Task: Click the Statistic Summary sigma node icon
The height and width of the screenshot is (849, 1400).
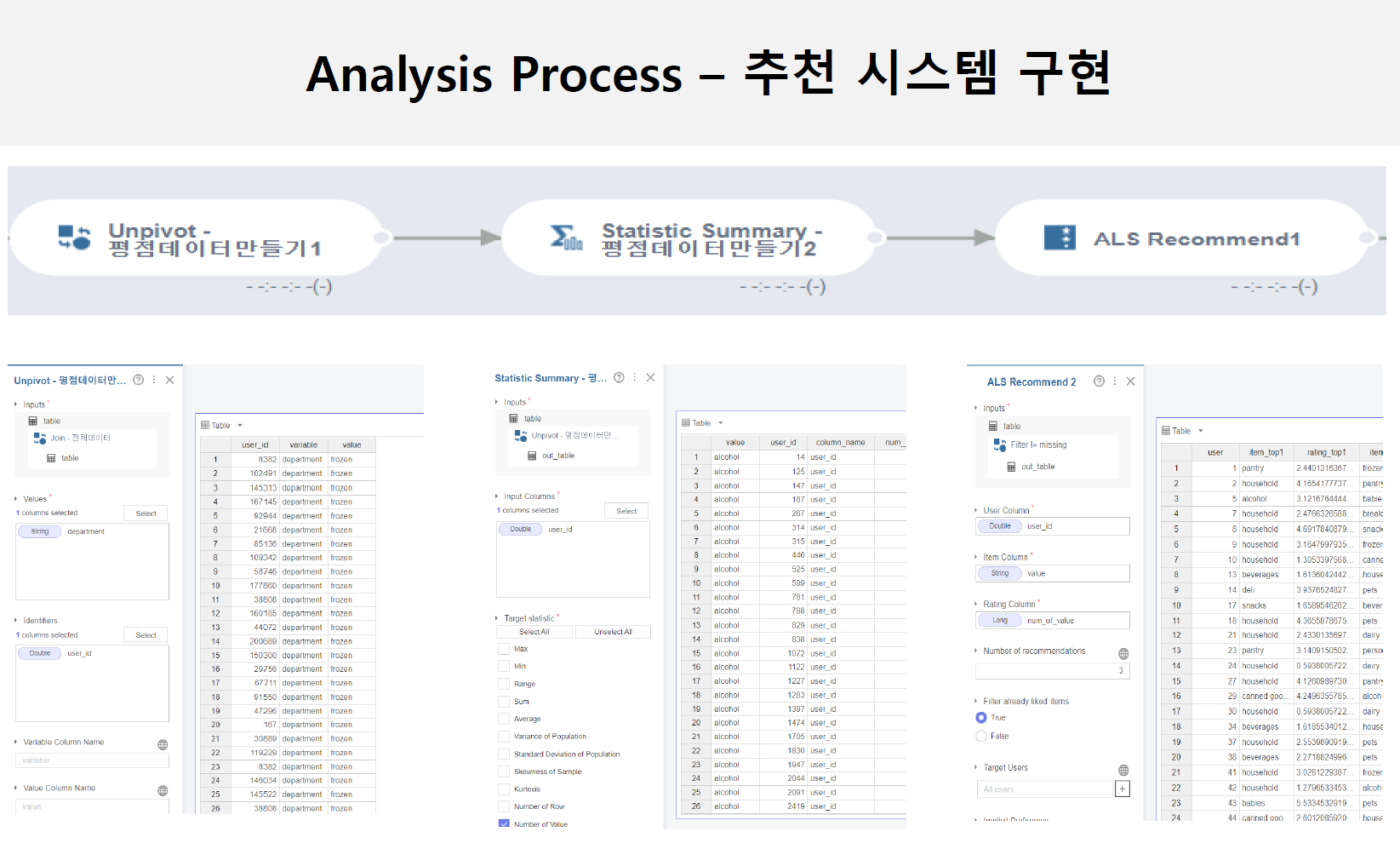Action: click(x=566, y=238)
